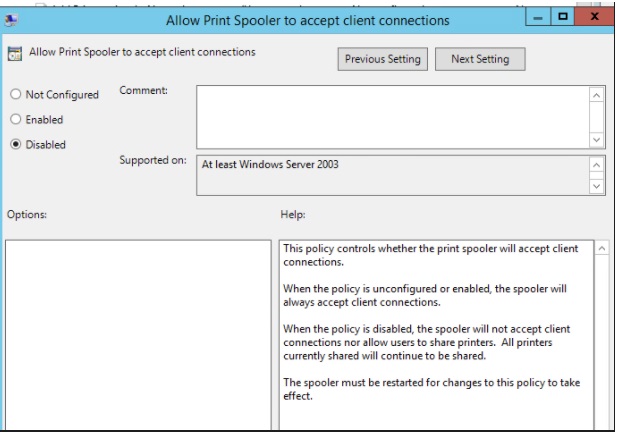Select the Not Configured radio button

tap(15, 94)
